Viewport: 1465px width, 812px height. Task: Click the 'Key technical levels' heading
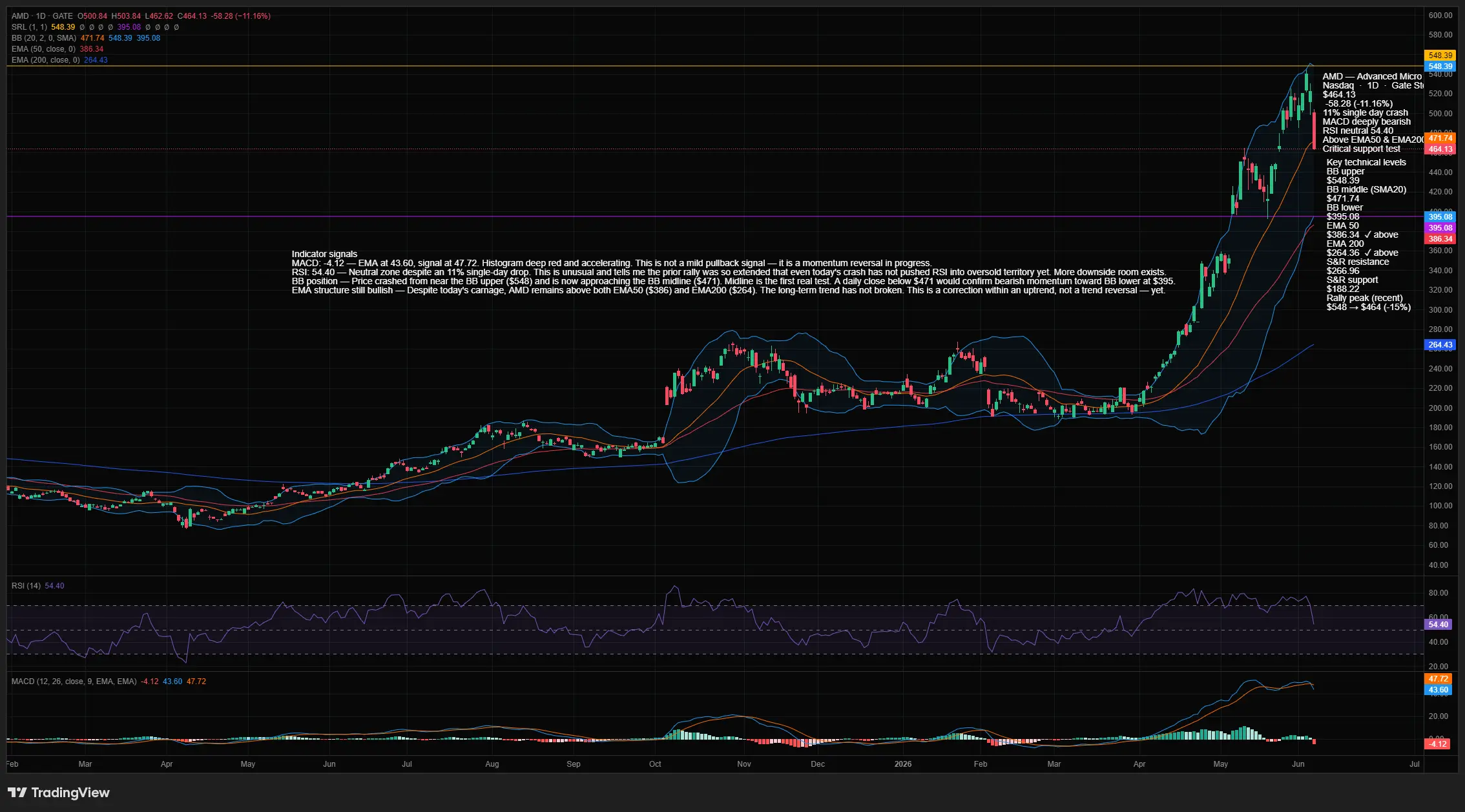1366,163
